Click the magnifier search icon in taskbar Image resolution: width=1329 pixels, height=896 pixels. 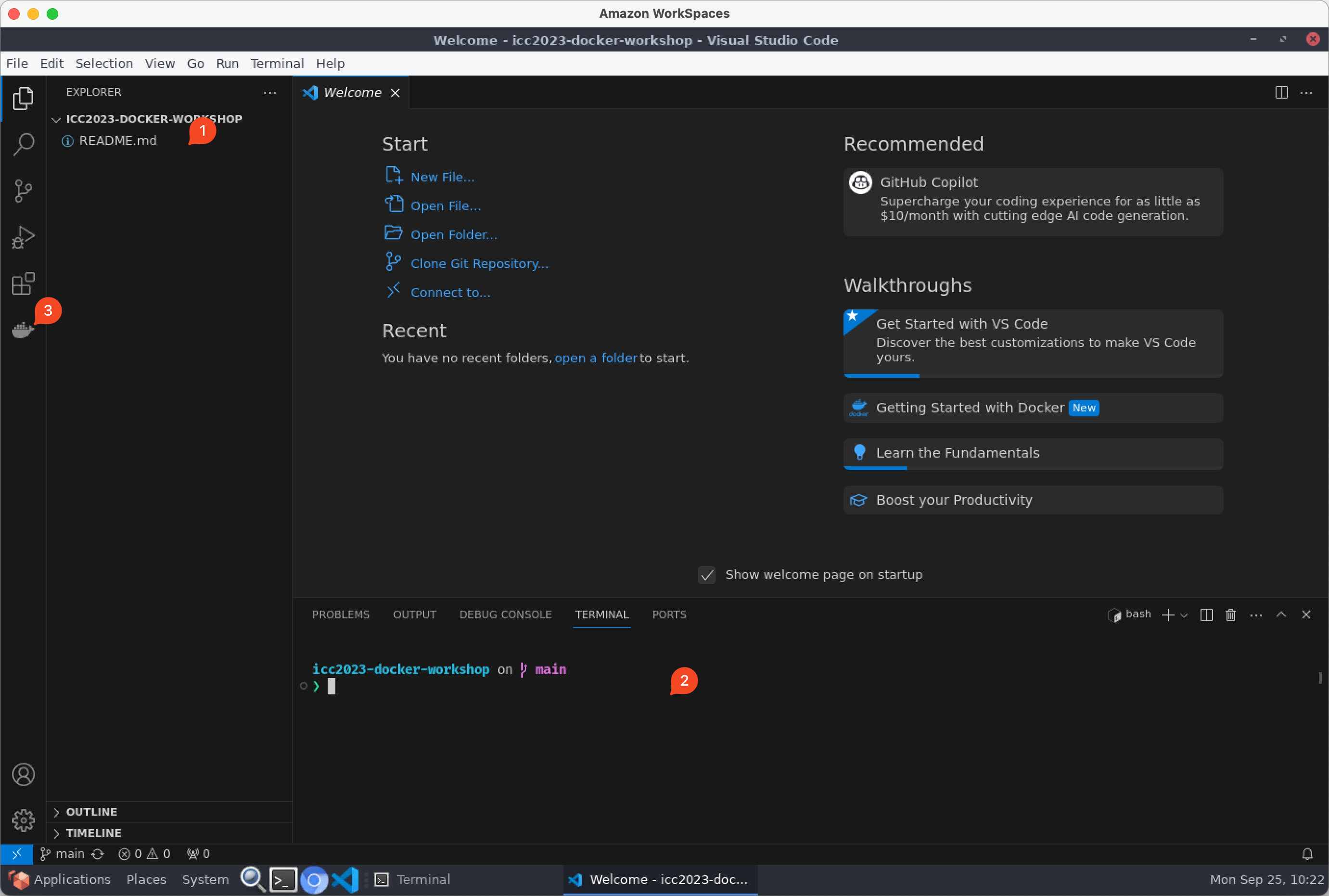click(x=253, y=880)
